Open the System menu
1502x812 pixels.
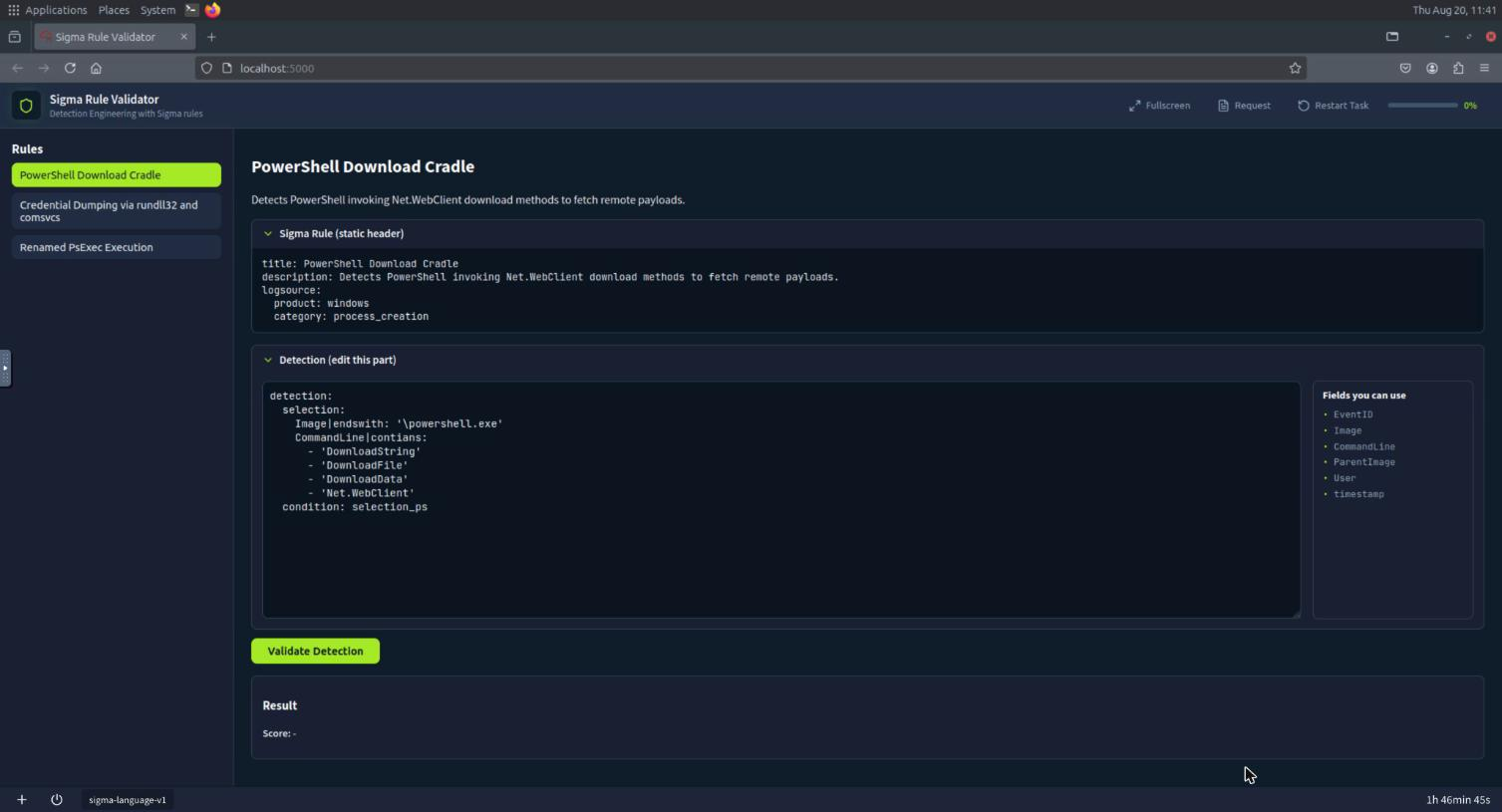(x=157, y=10)
